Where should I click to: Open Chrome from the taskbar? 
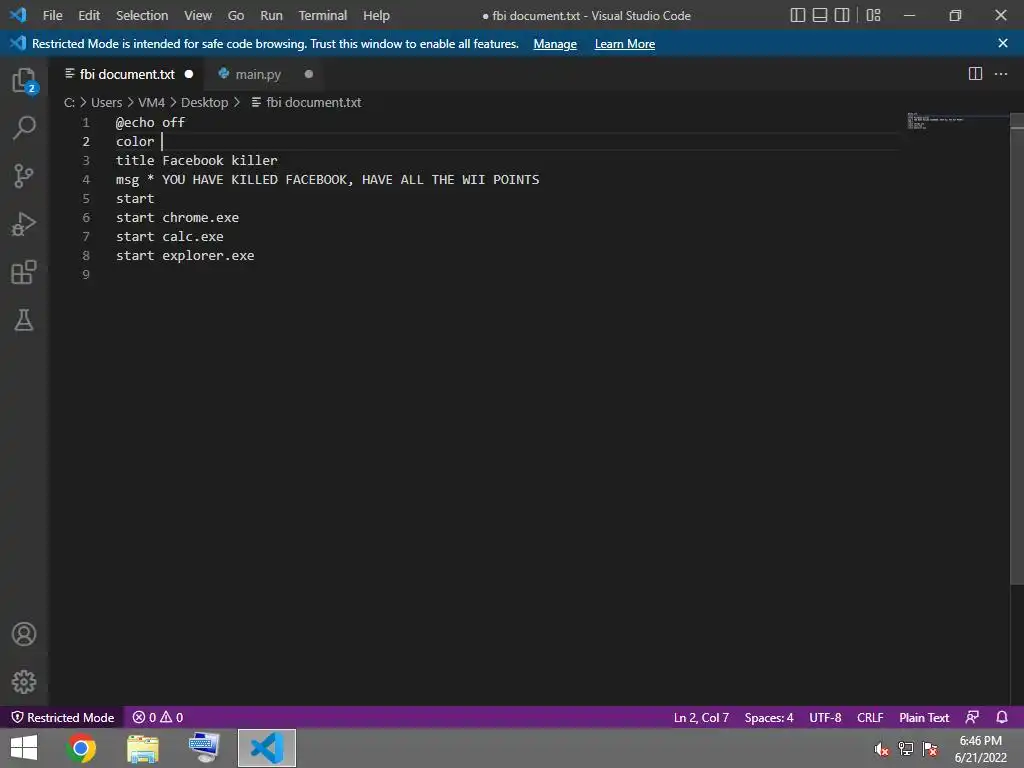pyautogui.click(x=81, y=748)
